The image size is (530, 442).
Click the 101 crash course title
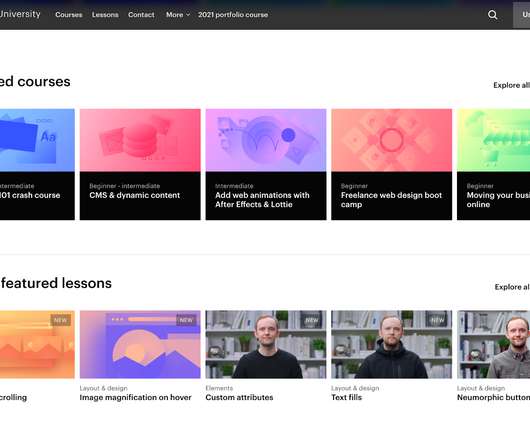coord(30,195)
